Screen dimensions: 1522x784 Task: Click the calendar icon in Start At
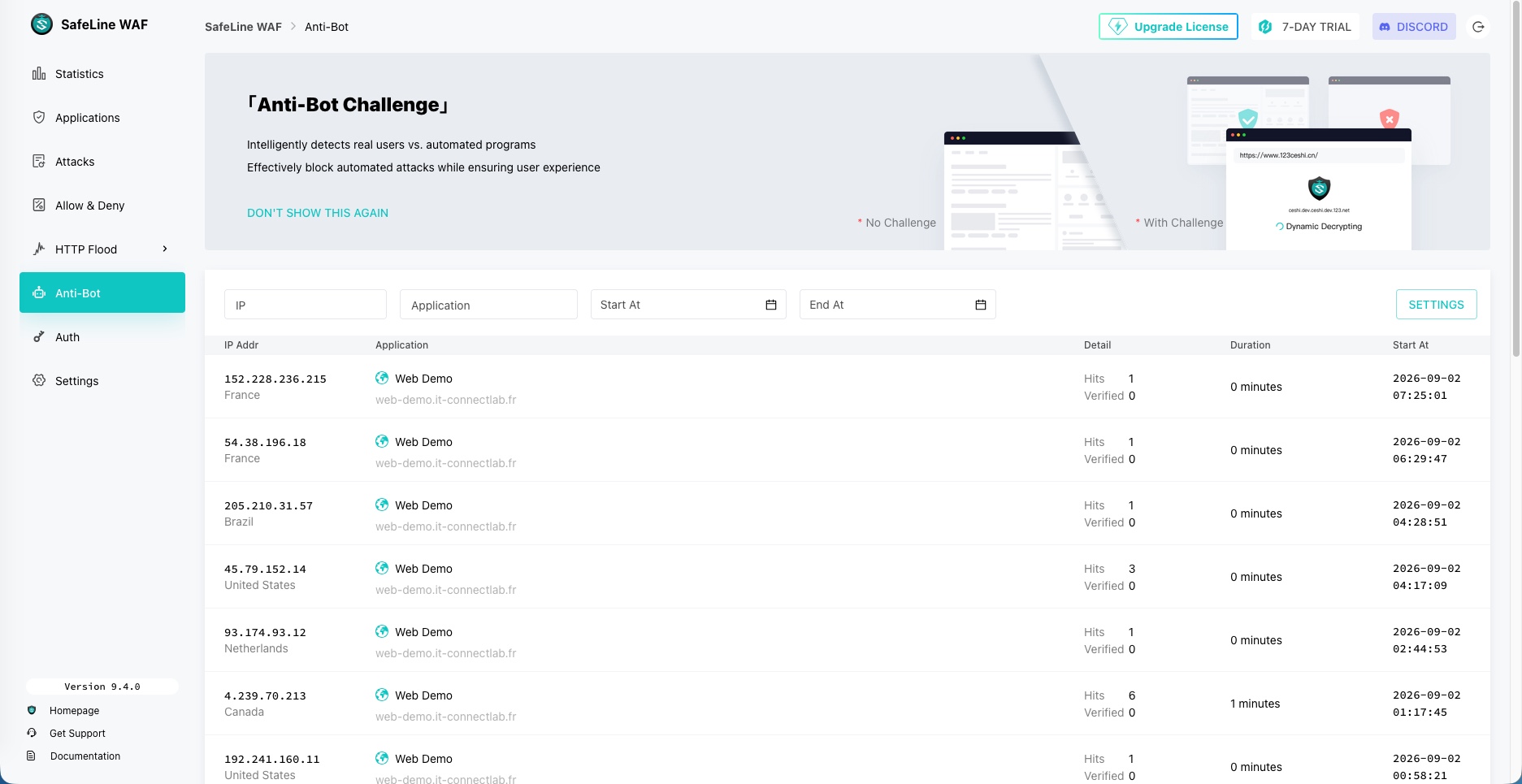click(x=771, y=305)
